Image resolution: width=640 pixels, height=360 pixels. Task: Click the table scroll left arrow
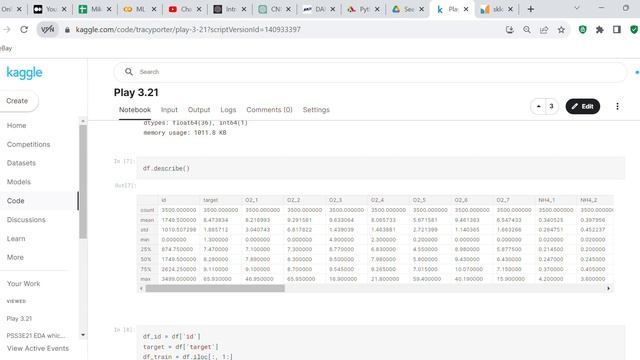(141, 289)
